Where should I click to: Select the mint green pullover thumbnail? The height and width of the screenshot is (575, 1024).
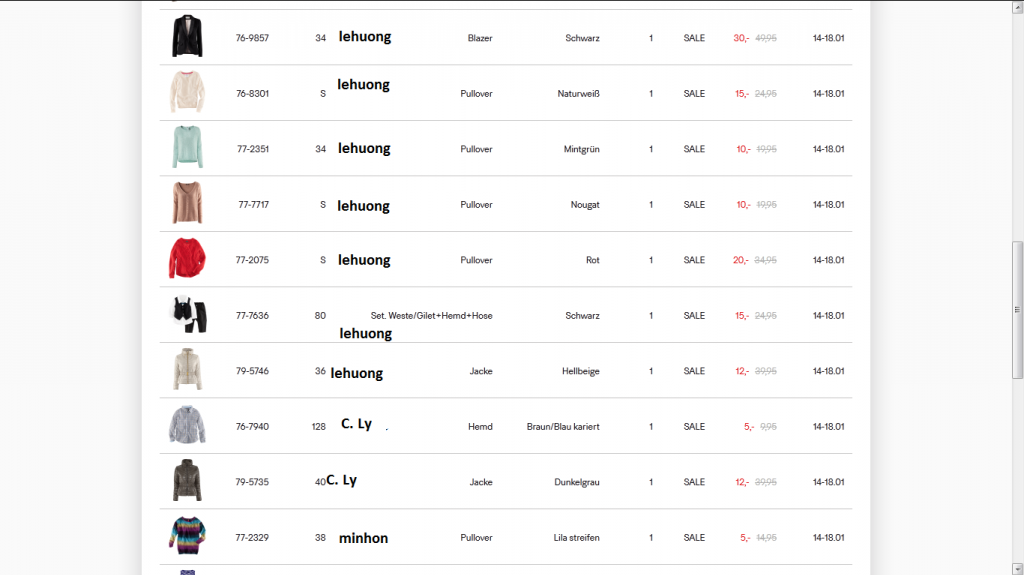pyautogui.click(x=187, y=148)
